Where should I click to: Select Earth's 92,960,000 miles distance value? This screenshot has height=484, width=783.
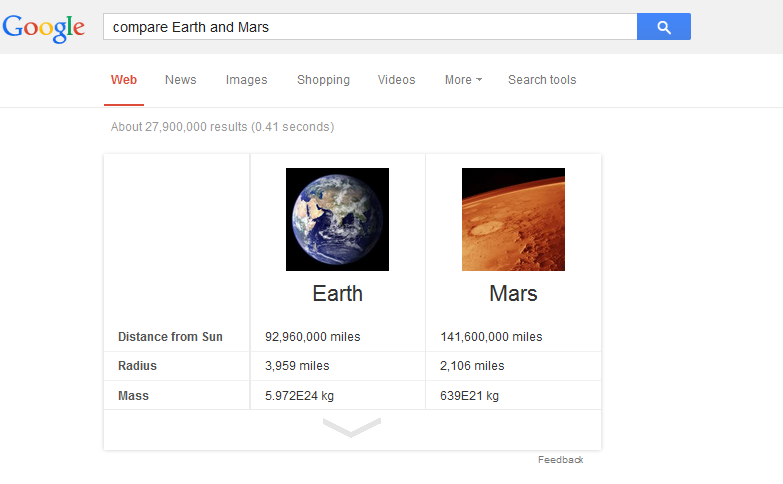click(x=313, y=337)
